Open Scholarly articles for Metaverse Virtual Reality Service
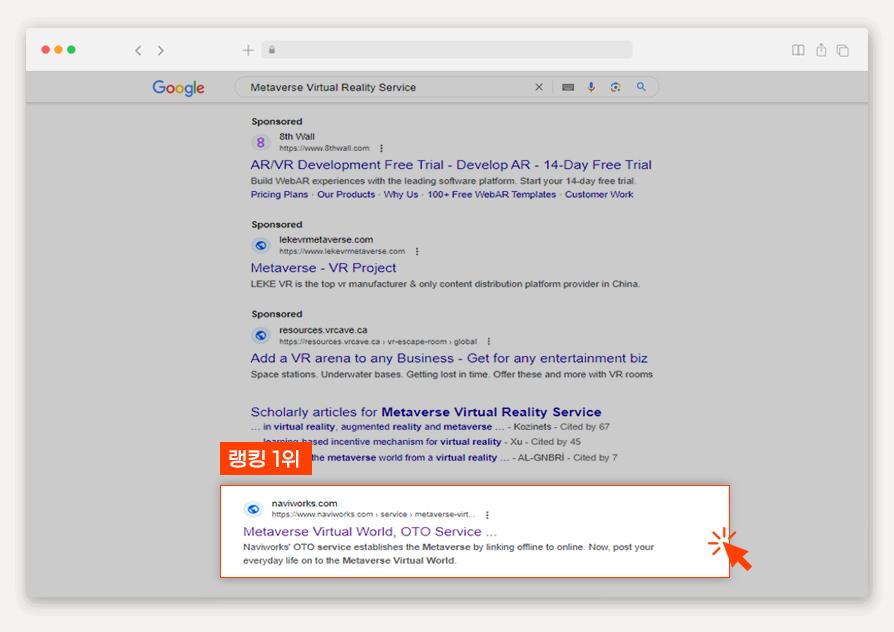 [x=426, y=412]
